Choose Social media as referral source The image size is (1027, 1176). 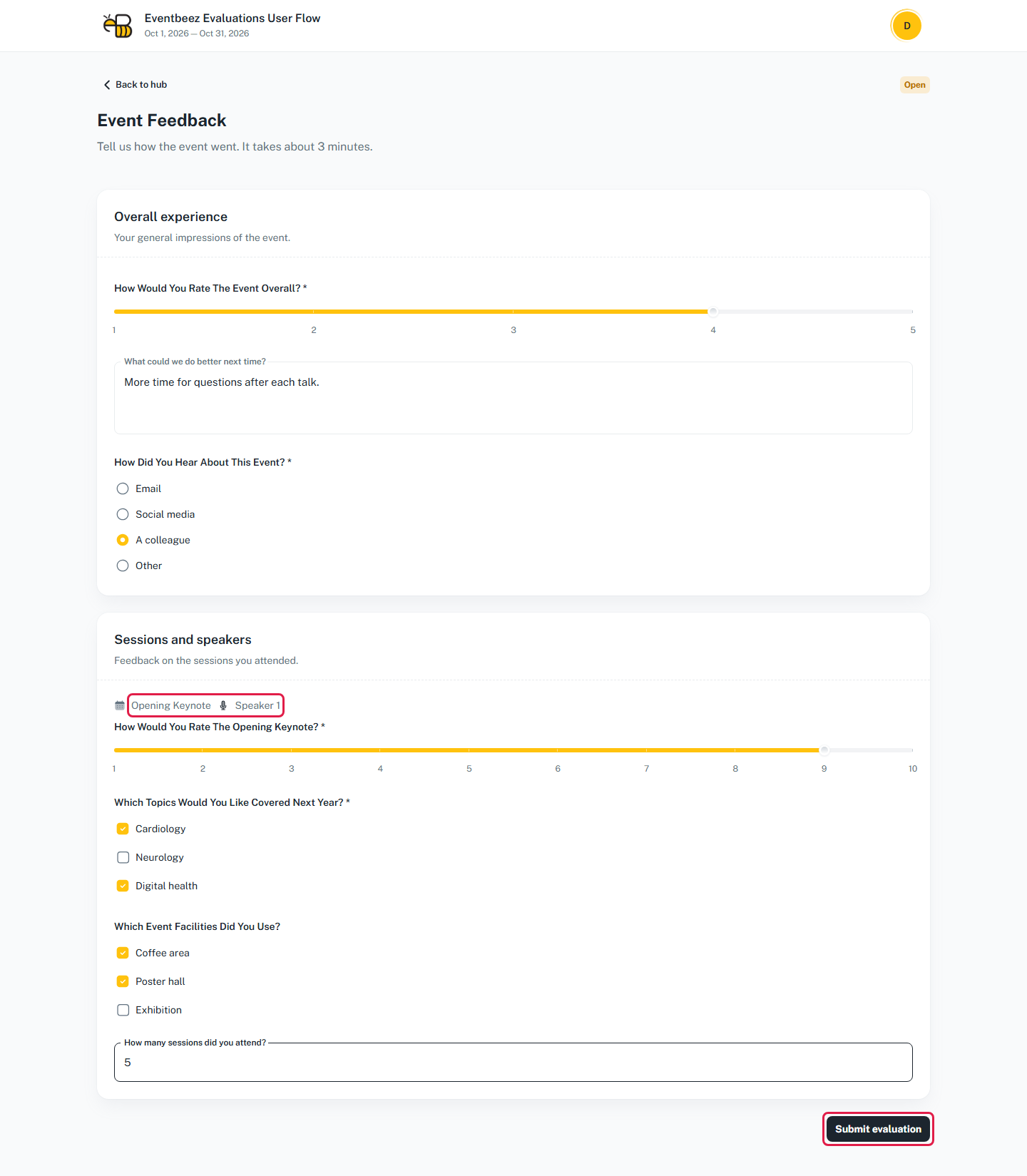[x=123, y=514]
